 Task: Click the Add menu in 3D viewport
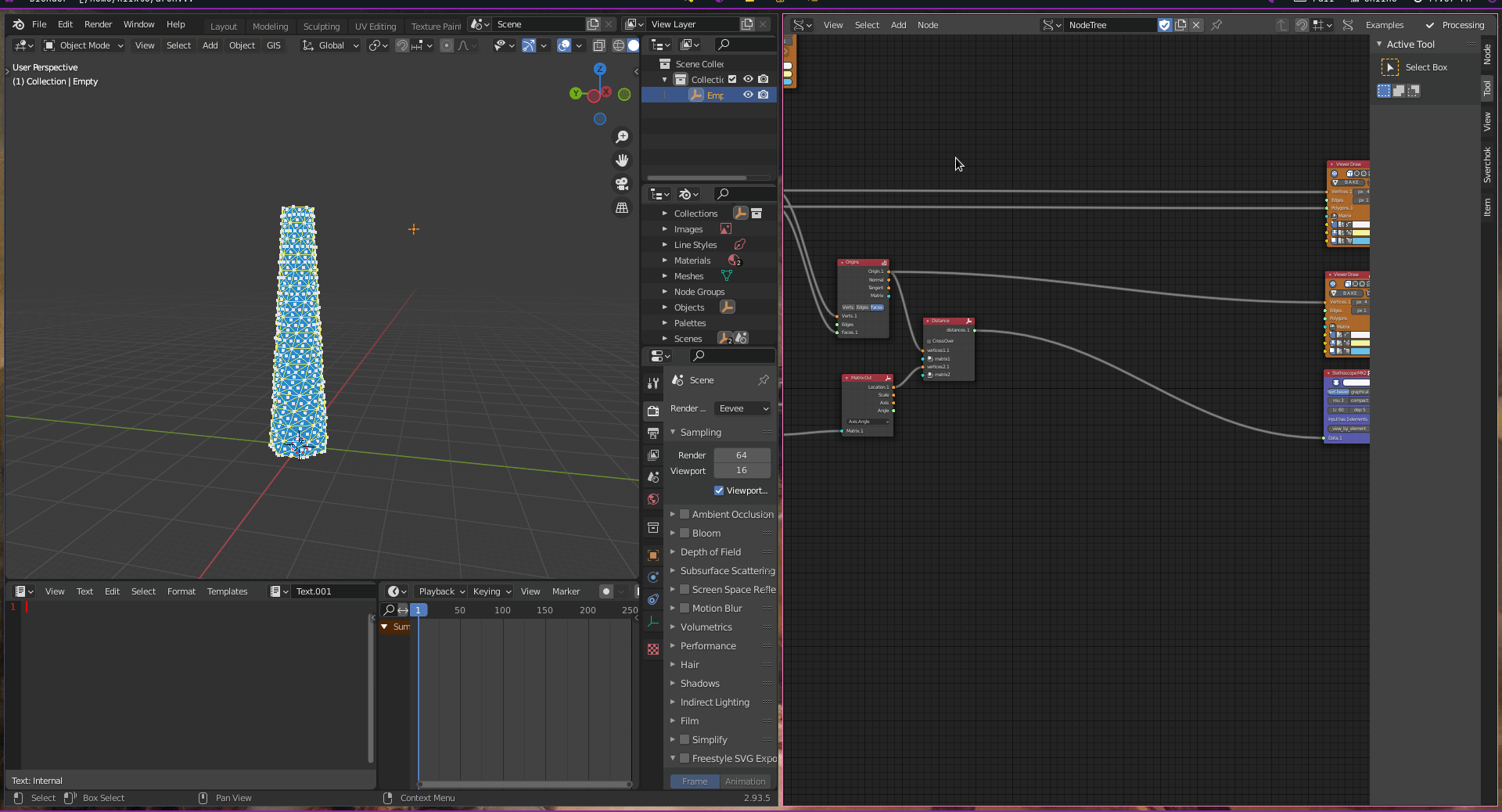pos(210,45)
